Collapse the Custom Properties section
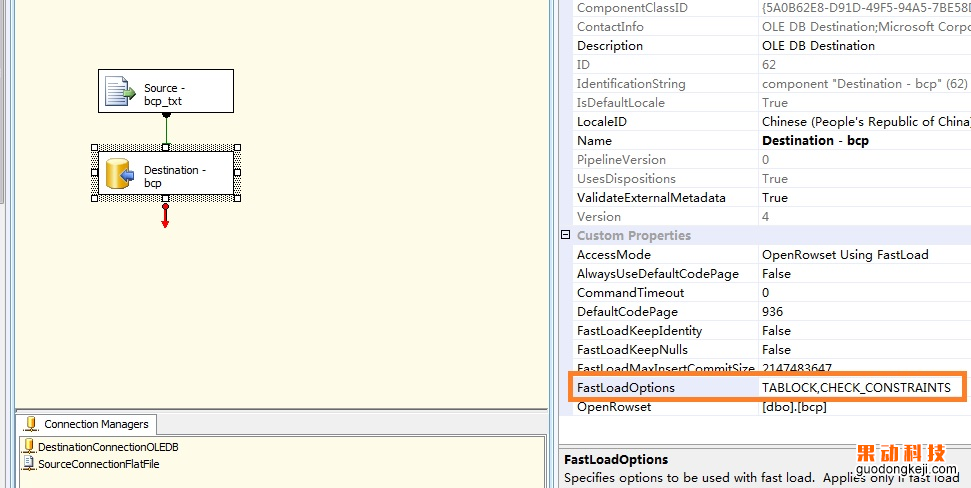971x488 pixels. (566, 236)
